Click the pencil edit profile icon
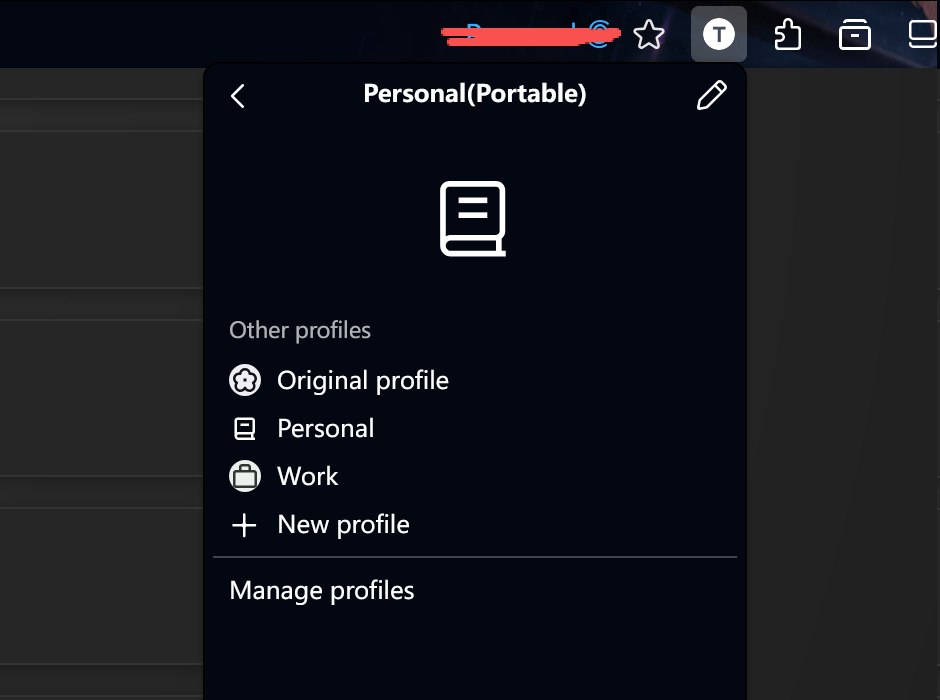 [711, 95]
